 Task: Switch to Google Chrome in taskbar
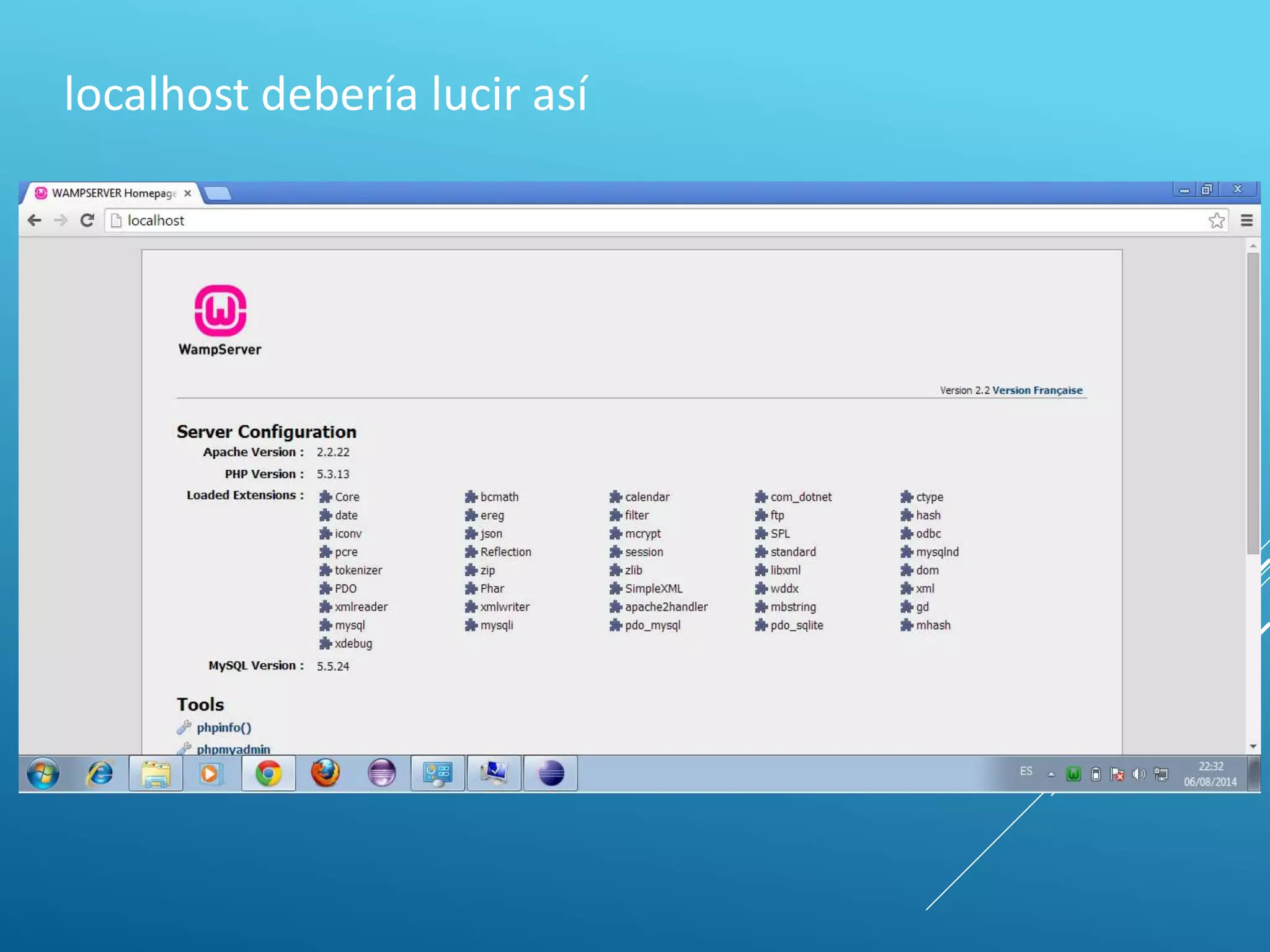[x=269, y=773]
